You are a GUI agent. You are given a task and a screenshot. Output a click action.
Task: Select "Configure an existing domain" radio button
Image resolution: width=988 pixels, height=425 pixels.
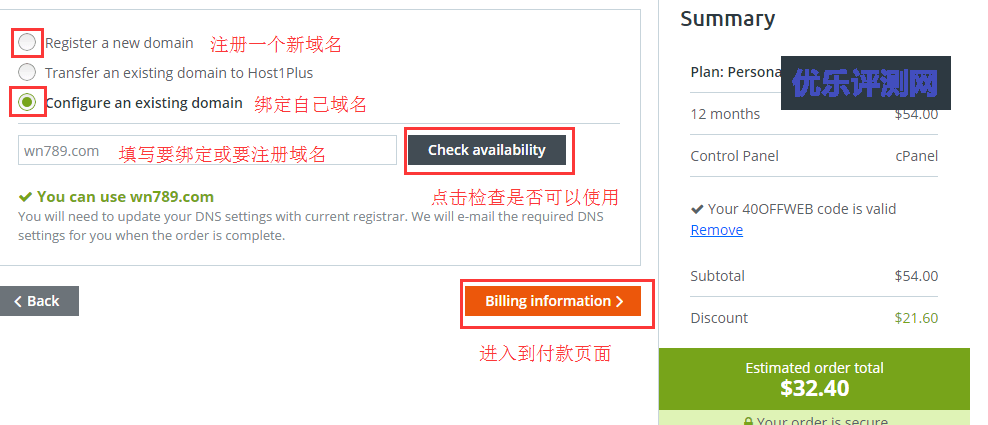[x=27, y=101]
